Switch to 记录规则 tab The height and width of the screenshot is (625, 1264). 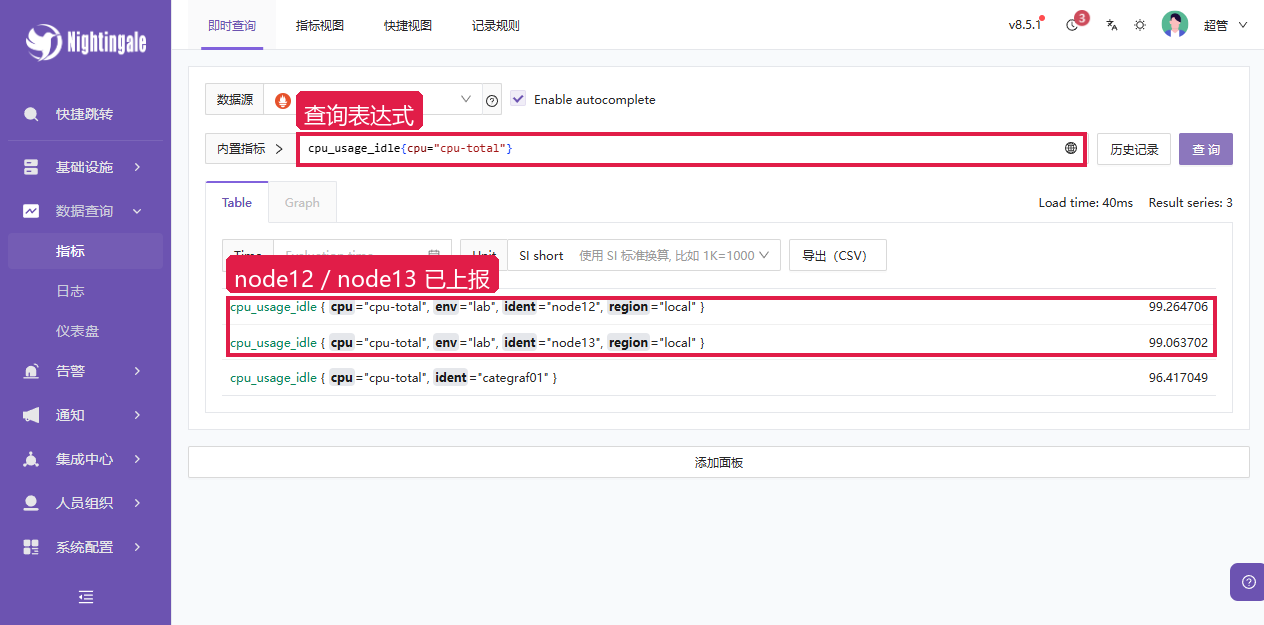pos(496,25)
